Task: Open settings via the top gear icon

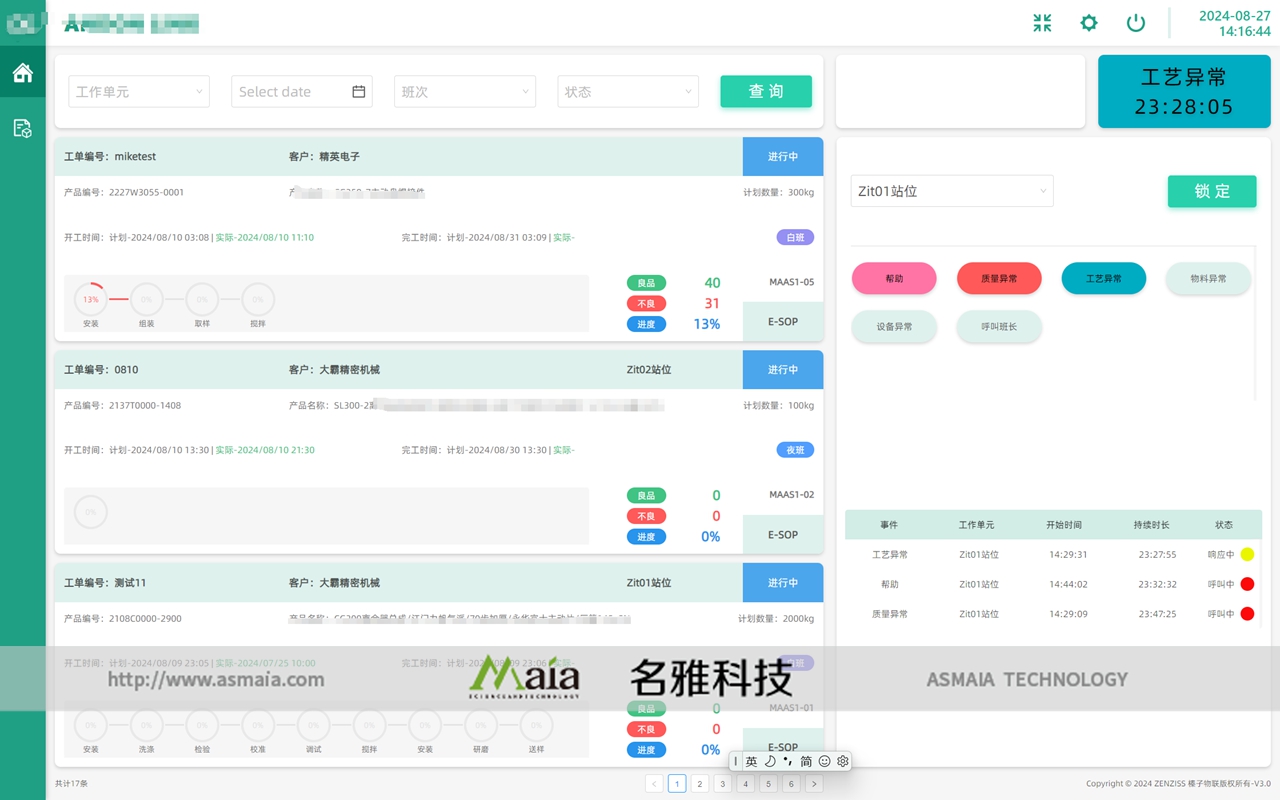Action: [1089, 23]
